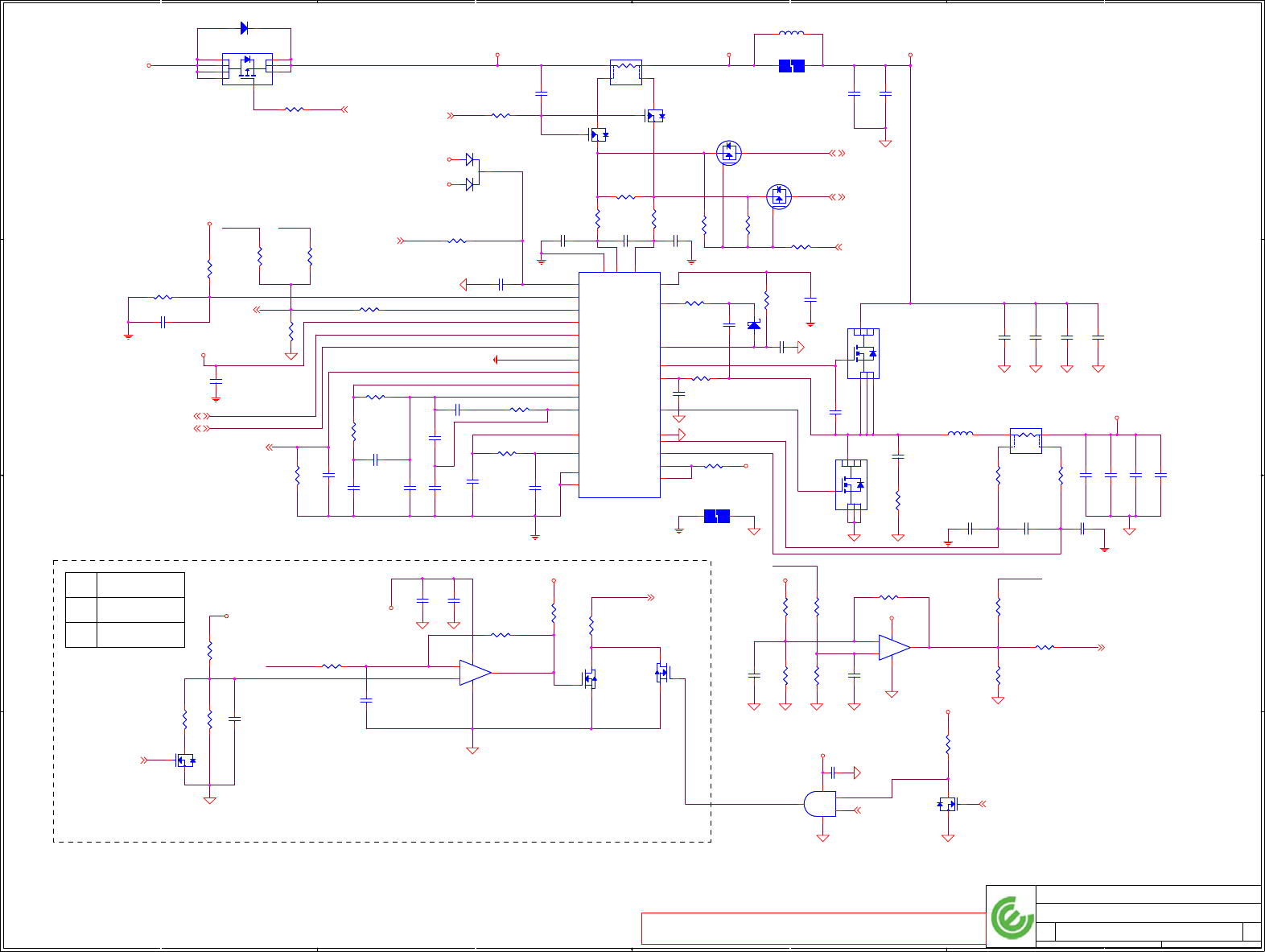Click the solid blue component below the central IC
1265x952 pixels.
(x=717, y=516)
